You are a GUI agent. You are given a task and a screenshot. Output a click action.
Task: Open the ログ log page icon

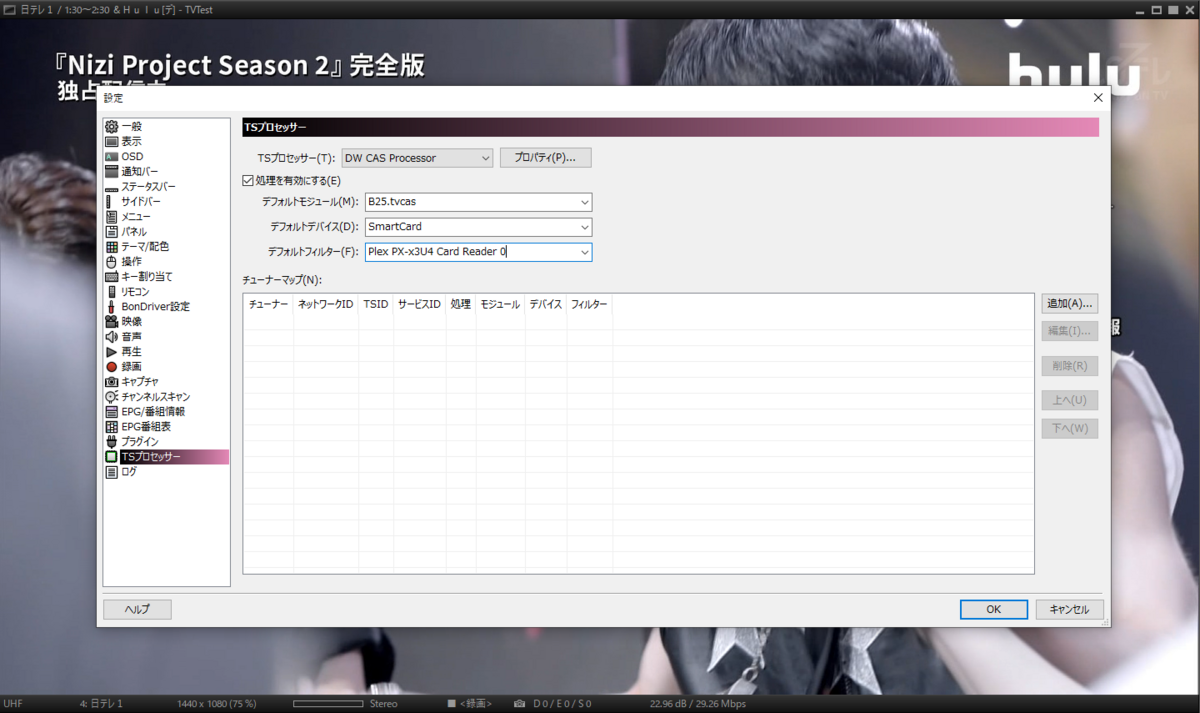click(111, 472)
